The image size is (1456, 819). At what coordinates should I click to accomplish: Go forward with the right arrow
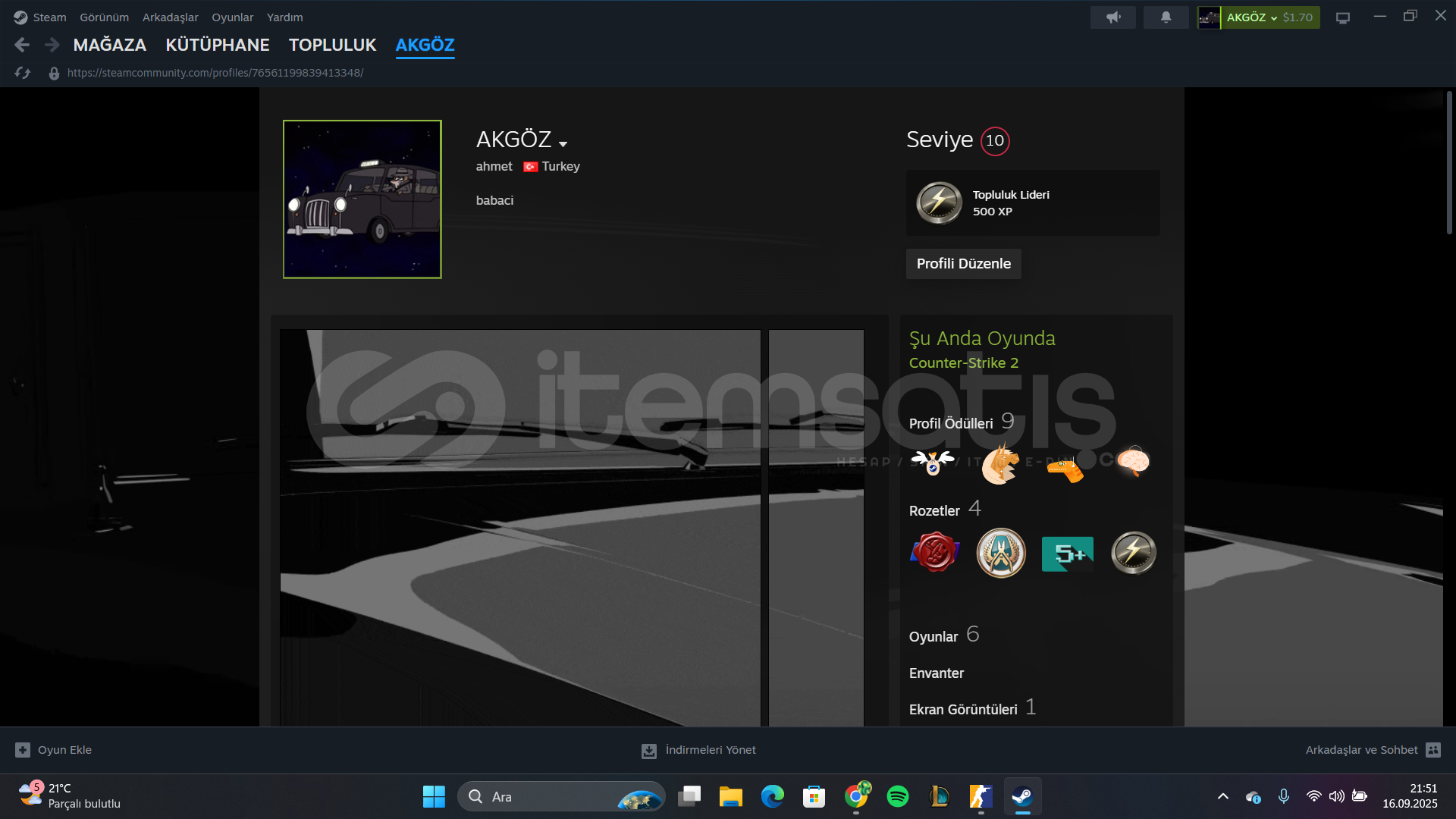[52, 45]
